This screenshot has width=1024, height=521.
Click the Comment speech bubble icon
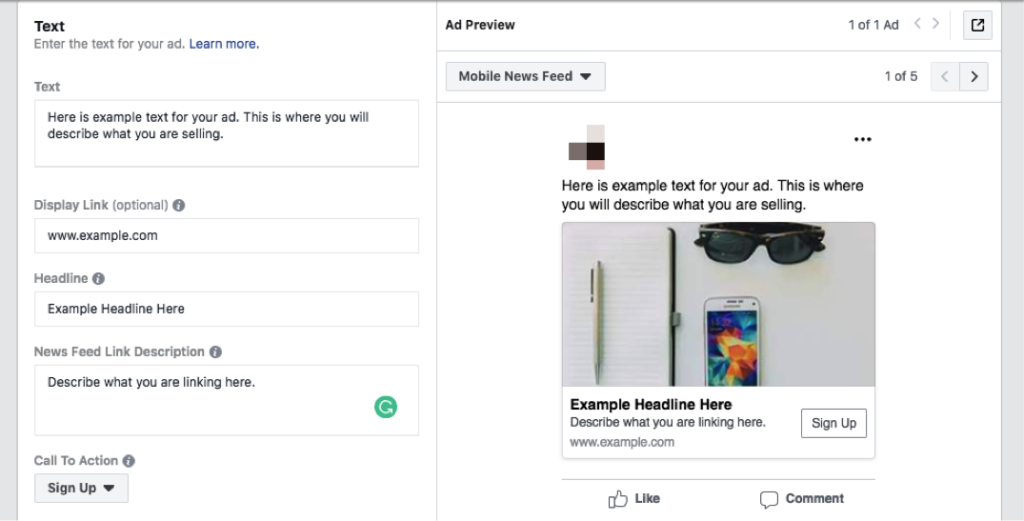pos(769,499)
